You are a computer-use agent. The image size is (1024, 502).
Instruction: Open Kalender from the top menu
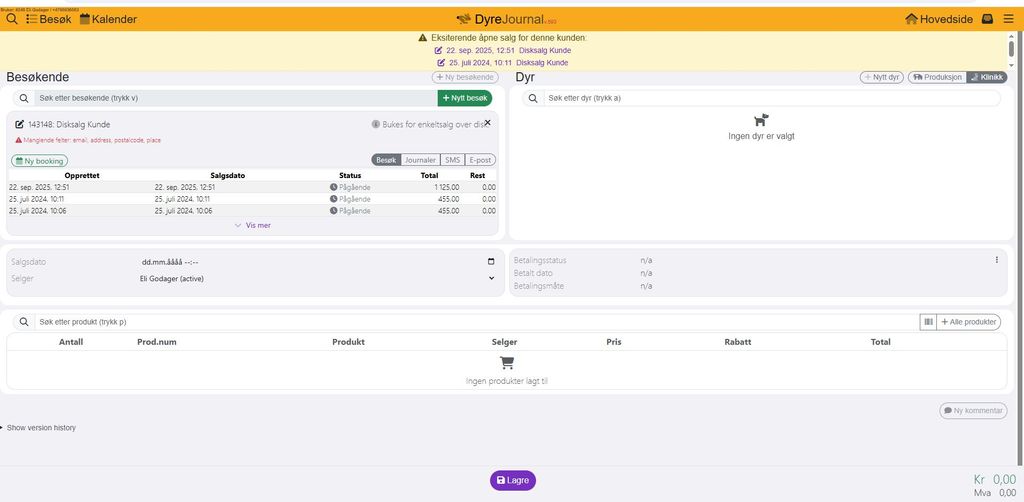pos(108,19)
